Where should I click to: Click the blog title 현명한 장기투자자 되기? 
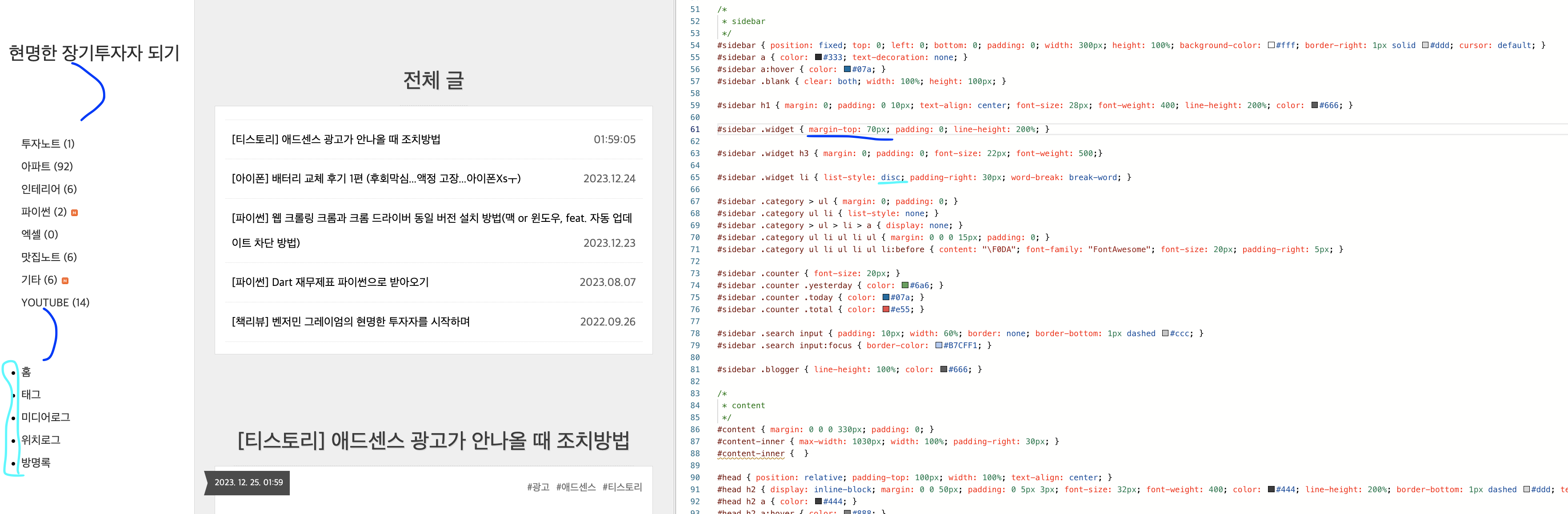pos(94,53)
